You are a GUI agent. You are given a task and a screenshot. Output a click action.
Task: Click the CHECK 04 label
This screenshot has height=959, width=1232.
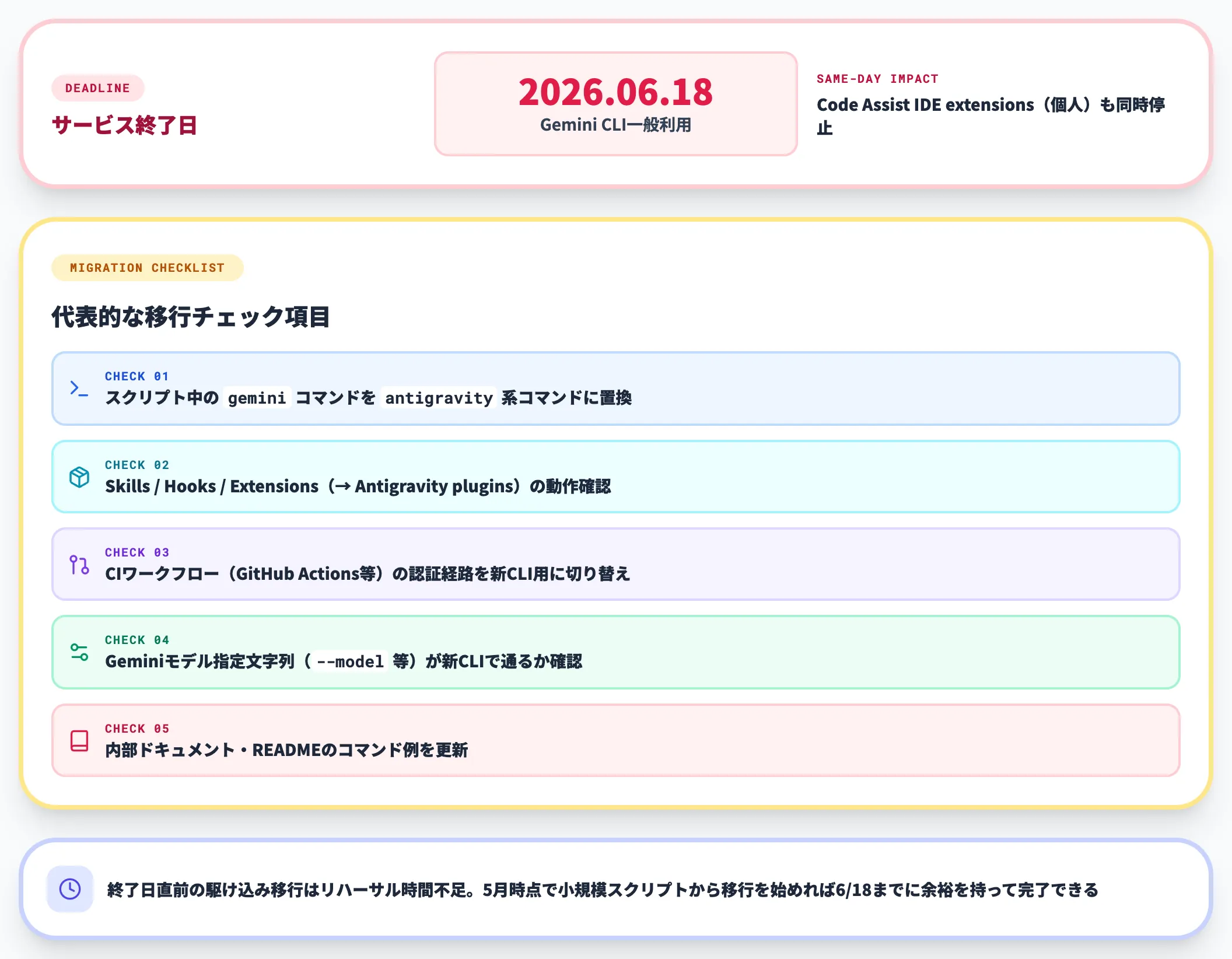[137, 640]
